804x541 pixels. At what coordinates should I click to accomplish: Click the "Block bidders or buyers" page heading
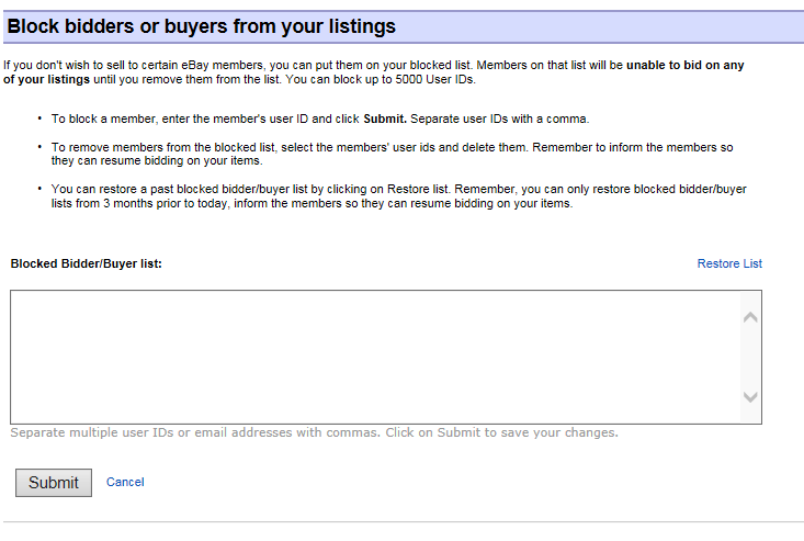[202, 27]
